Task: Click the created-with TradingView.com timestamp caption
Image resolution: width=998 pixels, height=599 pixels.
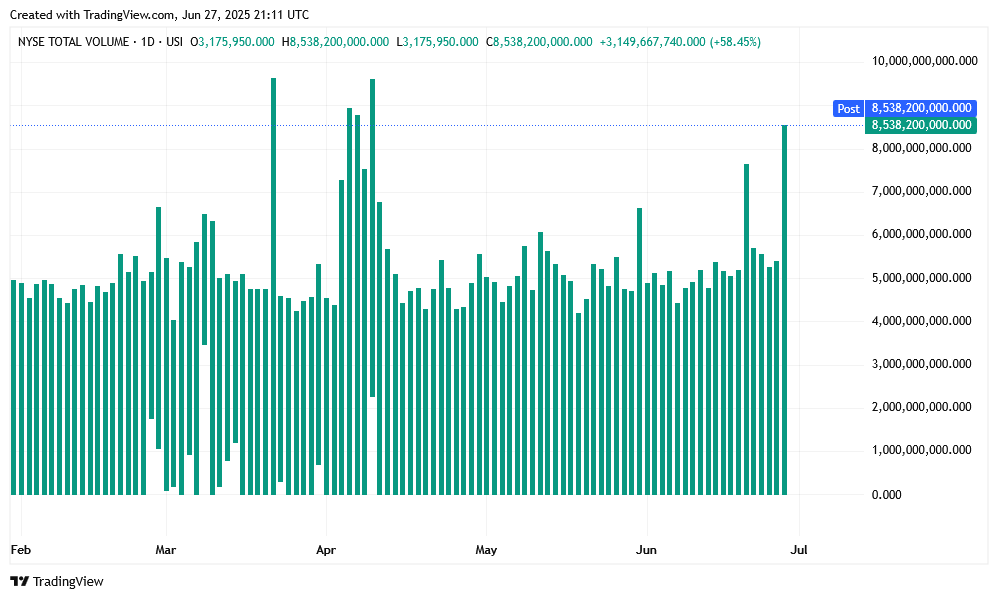Action: click(x=159, y=15)
